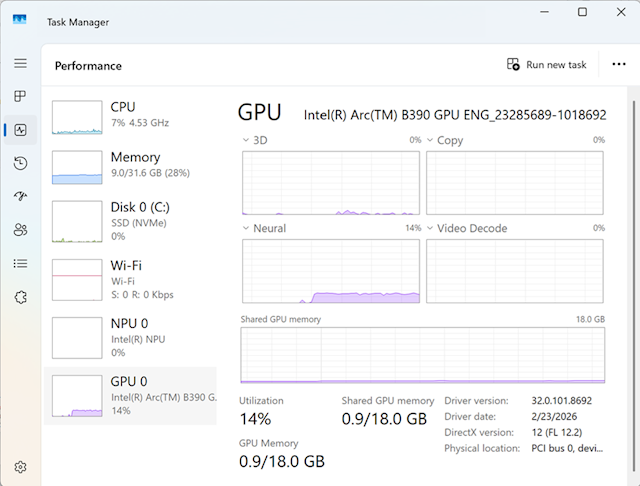640x486 pixels.
Task: Open the Copy engine dropdown
Action: (430, 140)
